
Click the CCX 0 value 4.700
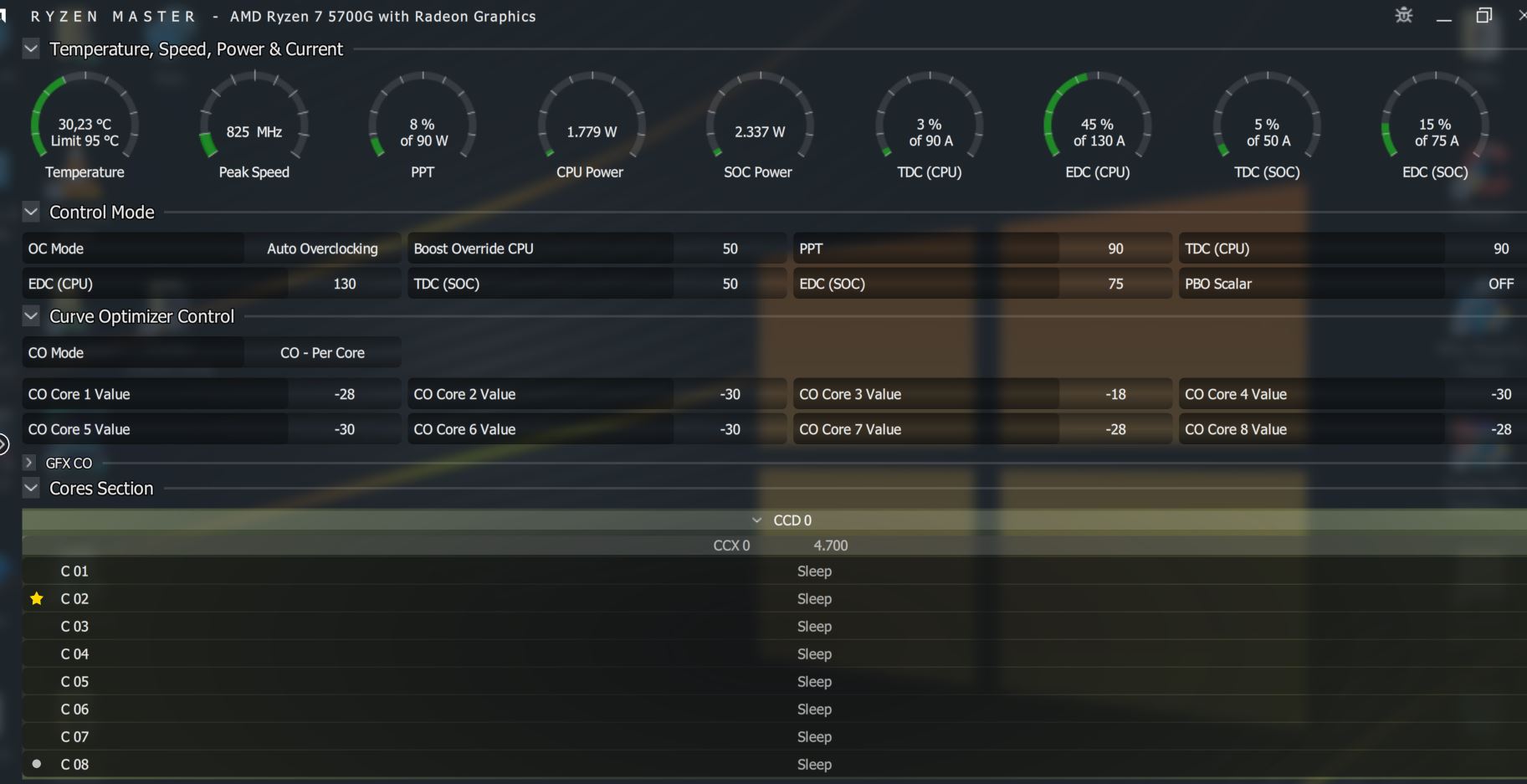(830, 546)
